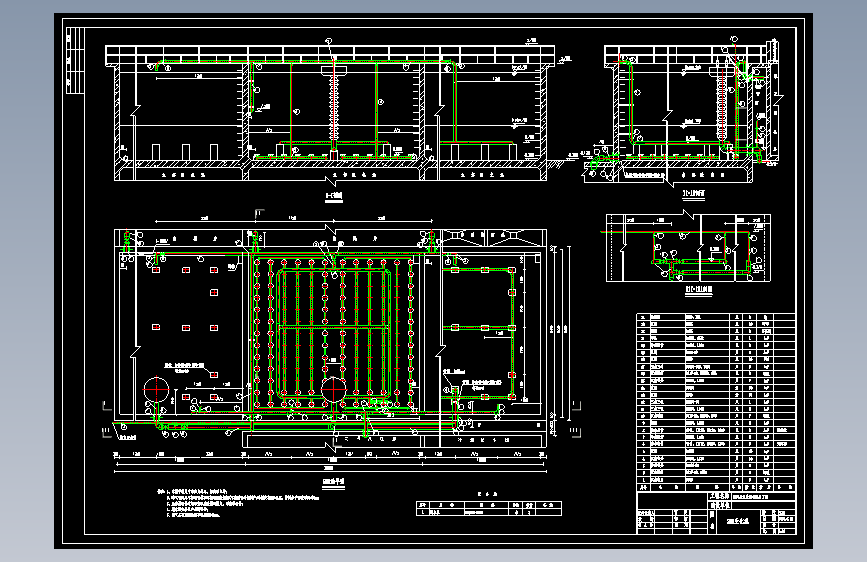Select the tall materials list table at right

pyautogui.click(x=716, y=403)
